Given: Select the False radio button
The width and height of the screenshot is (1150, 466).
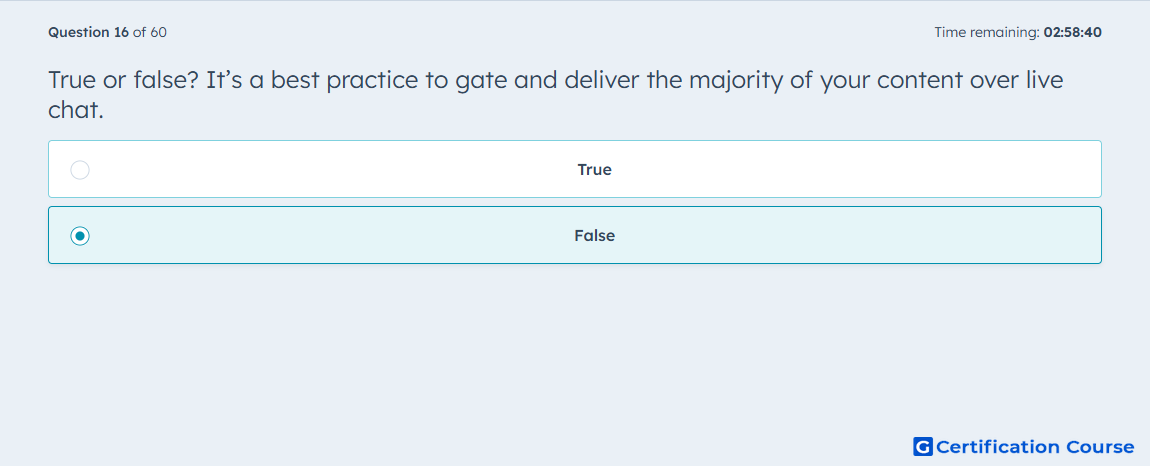Looking at the screenshot, I should (80, 236).
